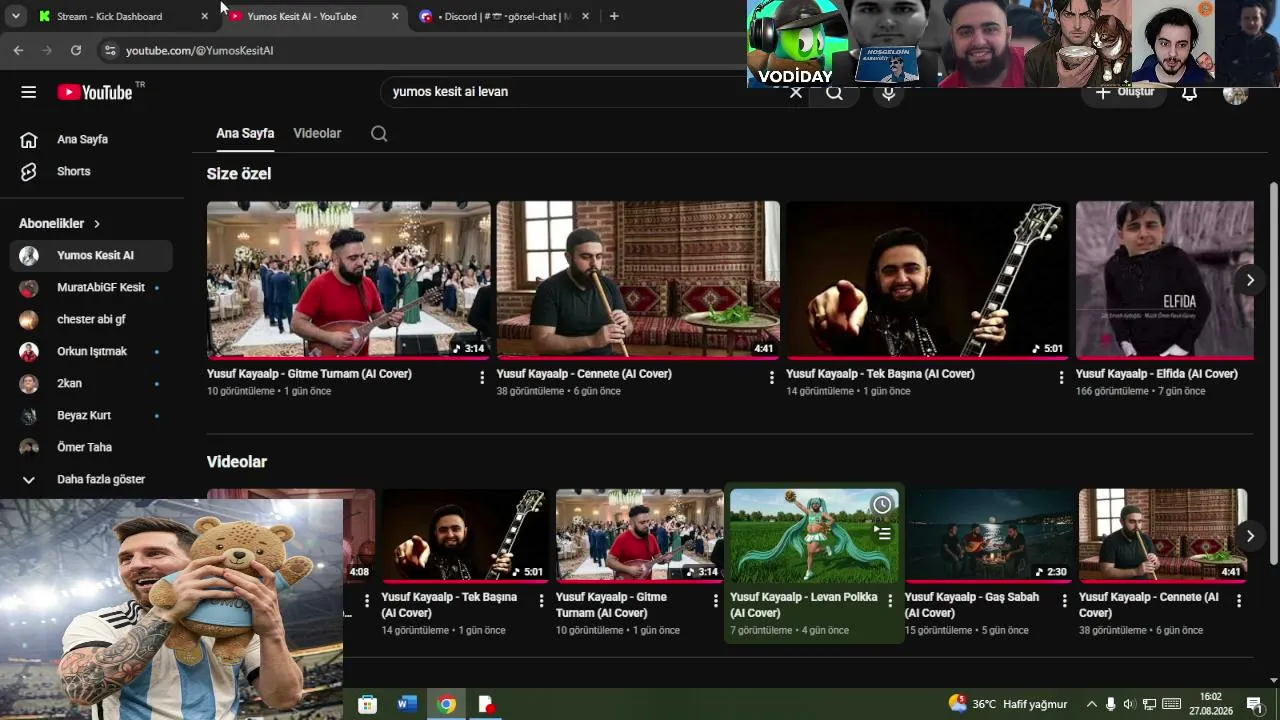Open the Gaş Sabah (AI Cover) title

click(972, 605)
